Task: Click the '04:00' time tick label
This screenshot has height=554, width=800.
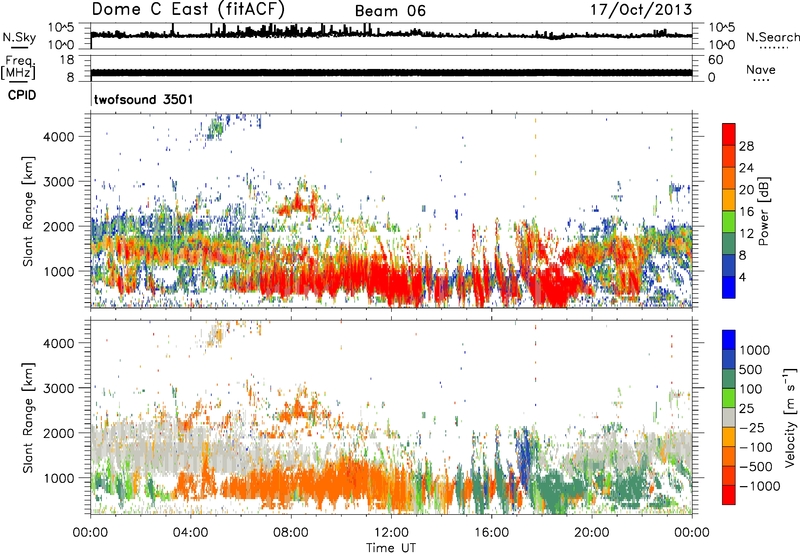Action: (x=190, y=533)
